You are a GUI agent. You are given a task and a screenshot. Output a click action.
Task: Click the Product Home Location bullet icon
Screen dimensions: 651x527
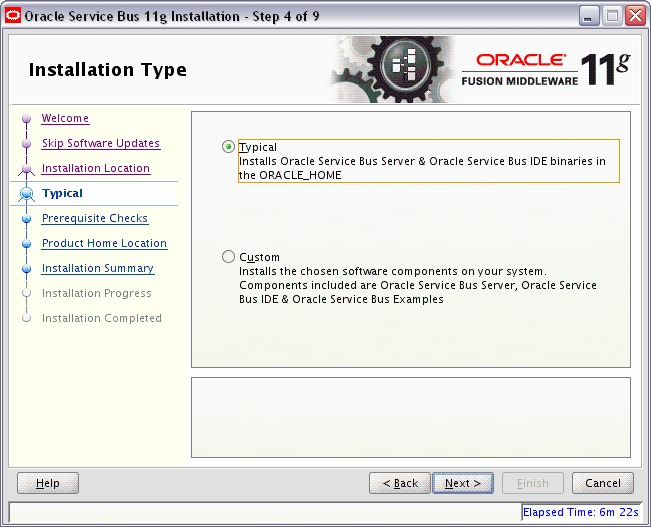pos(27,244)
